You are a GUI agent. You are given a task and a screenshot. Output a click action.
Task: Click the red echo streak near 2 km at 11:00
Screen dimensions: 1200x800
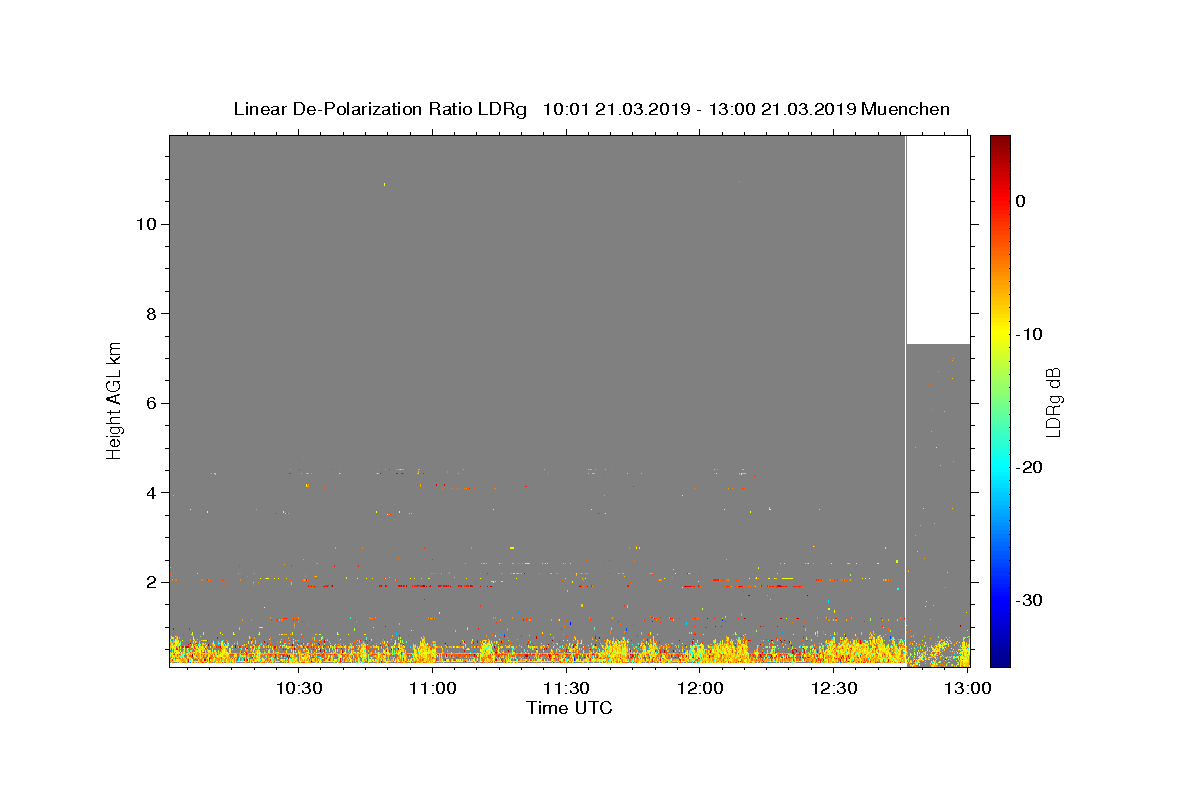click(435, 586)
